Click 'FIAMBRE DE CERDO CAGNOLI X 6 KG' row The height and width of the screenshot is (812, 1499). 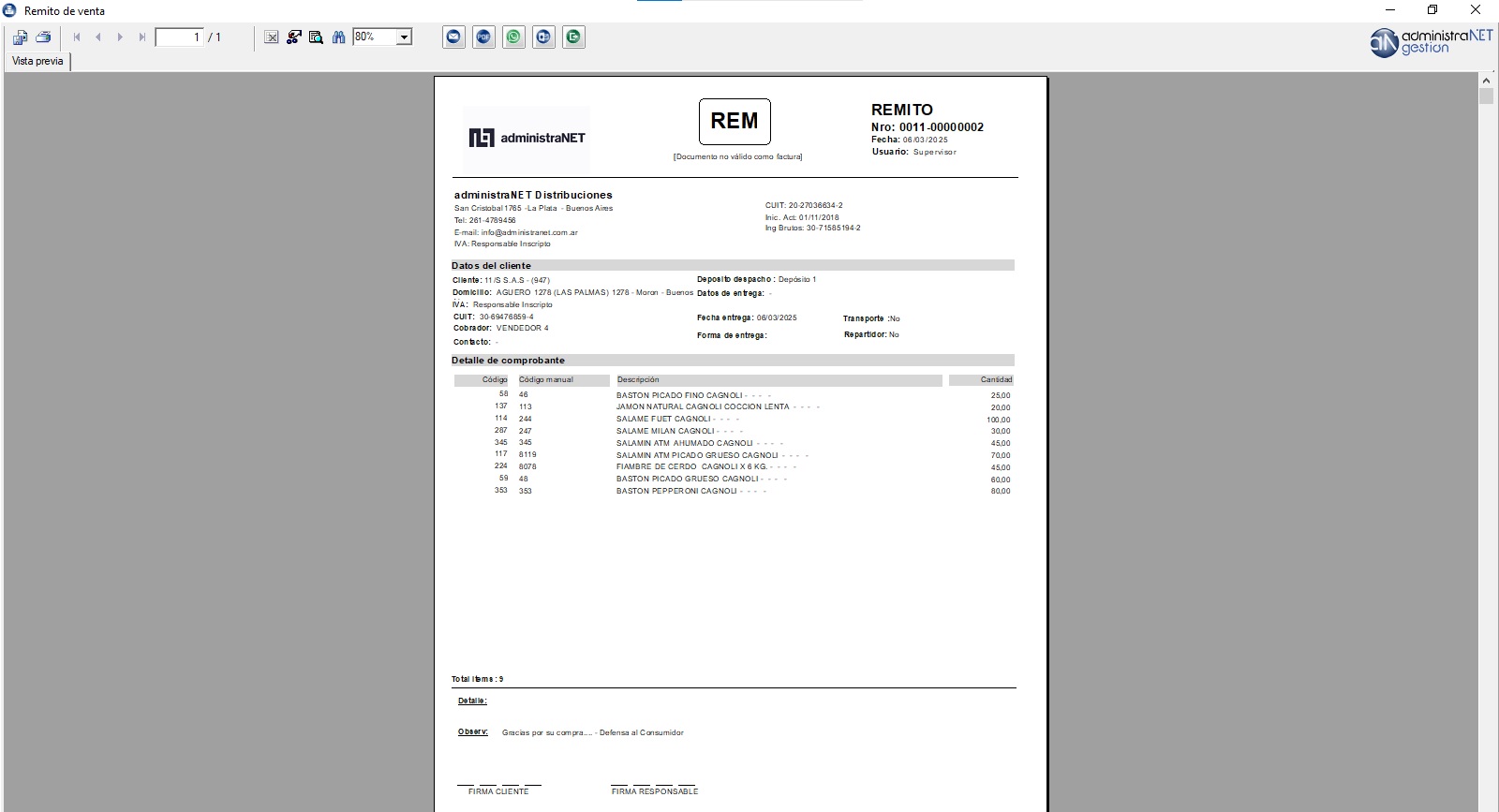pyautogui.click(x=733, y=466)
